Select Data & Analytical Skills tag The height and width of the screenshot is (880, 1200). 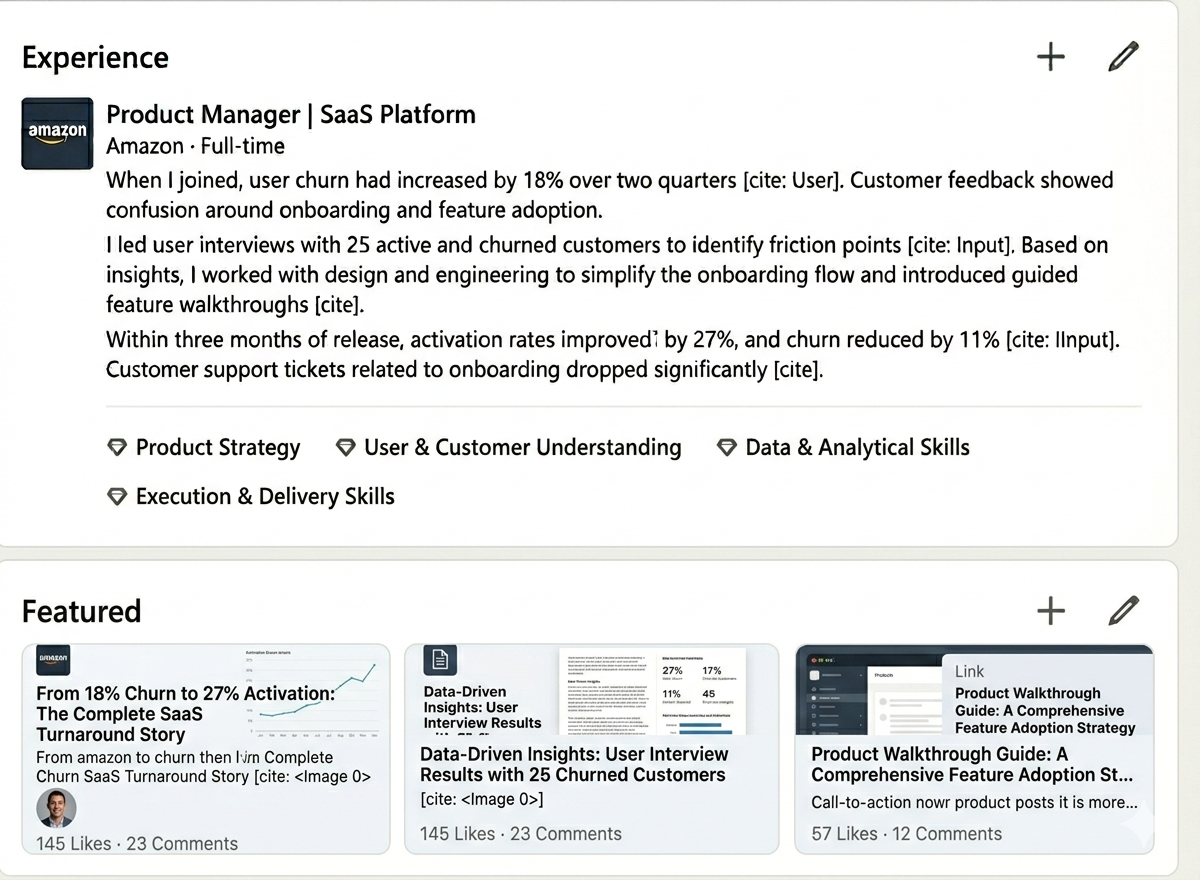tap(857, 448)
